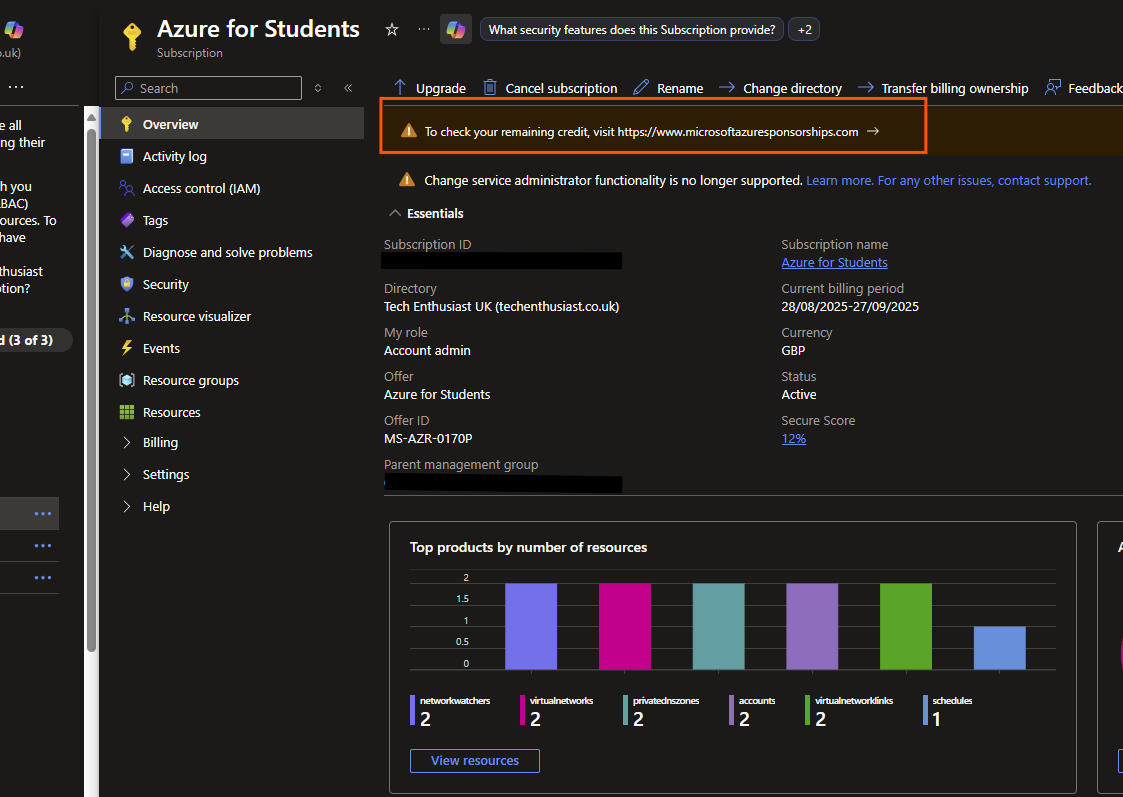Open the ellipsis under the Copilot logo

[x=16, y=87]
